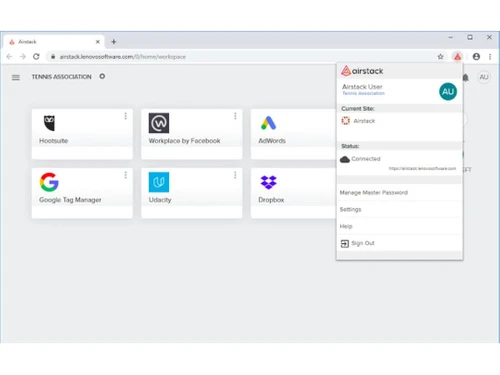Click the Tennis Association link under Airstack User
This screenshot has height=375, width=500.
coord(363,93)
